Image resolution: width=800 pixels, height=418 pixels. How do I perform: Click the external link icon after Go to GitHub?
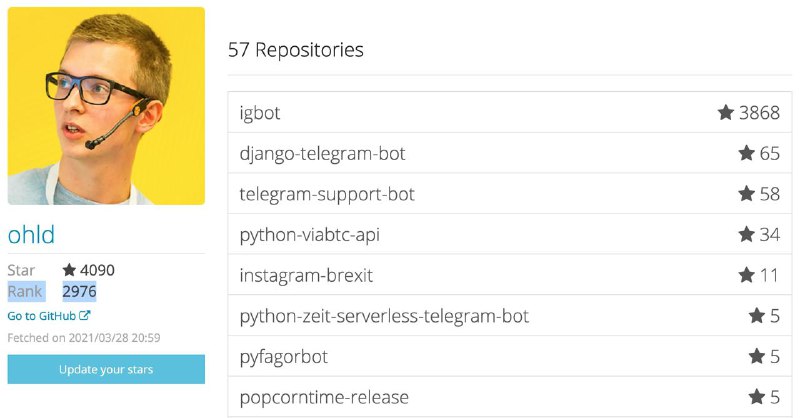pos(85,315)
